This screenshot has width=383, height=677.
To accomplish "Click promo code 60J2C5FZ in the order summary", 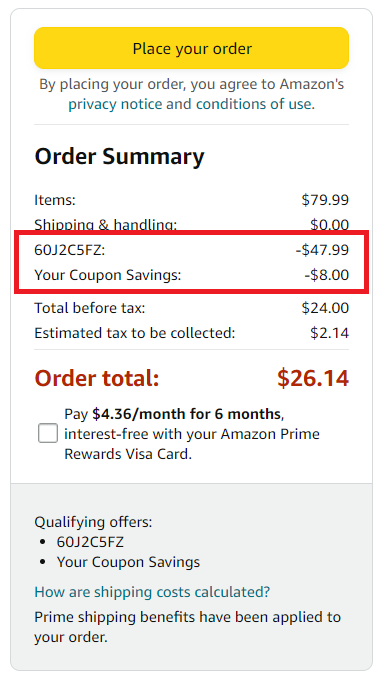I will coord(70,250).
